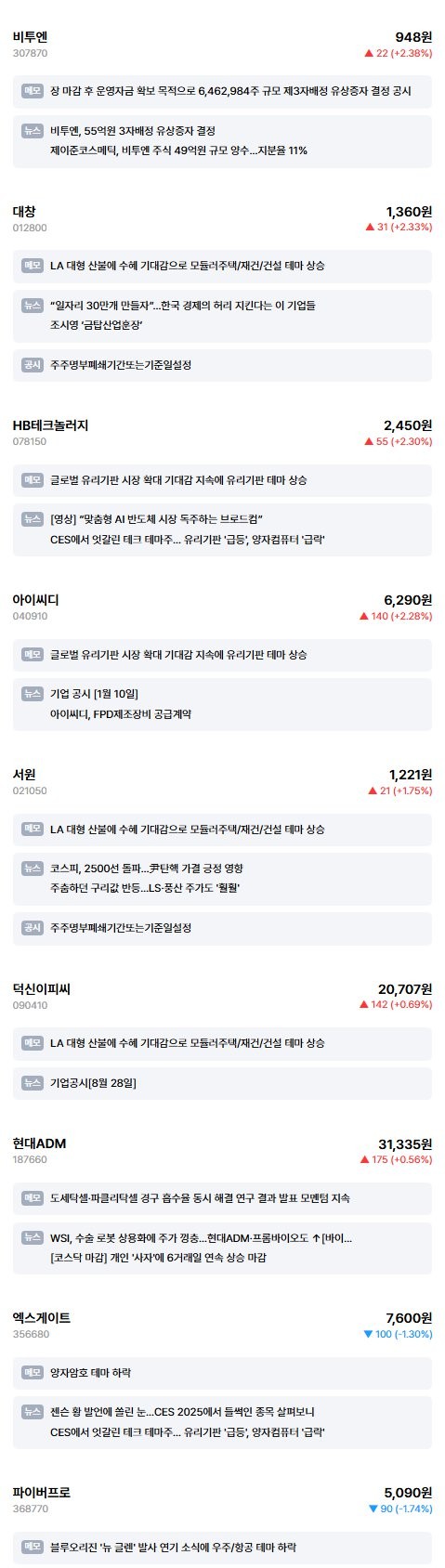Image resolution: width=445 pixels, height=1568 pixels.
Task: Open the 서원 disclosure 주주명부폐쇄기간또는기준일설정
Action: pyautogui.click(x=121, y=928)
